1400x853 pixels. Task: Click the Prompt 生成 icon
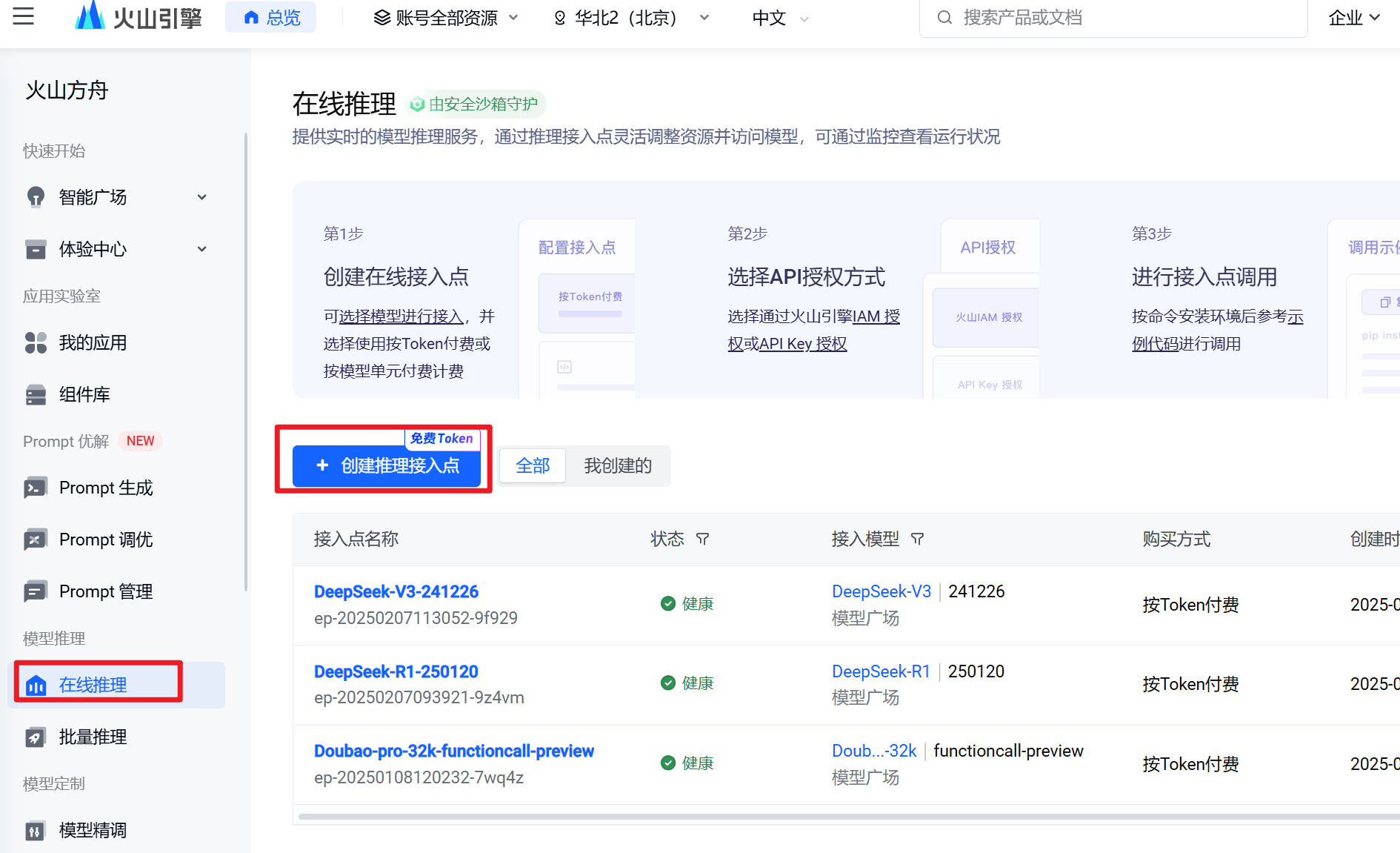(36, 488)
